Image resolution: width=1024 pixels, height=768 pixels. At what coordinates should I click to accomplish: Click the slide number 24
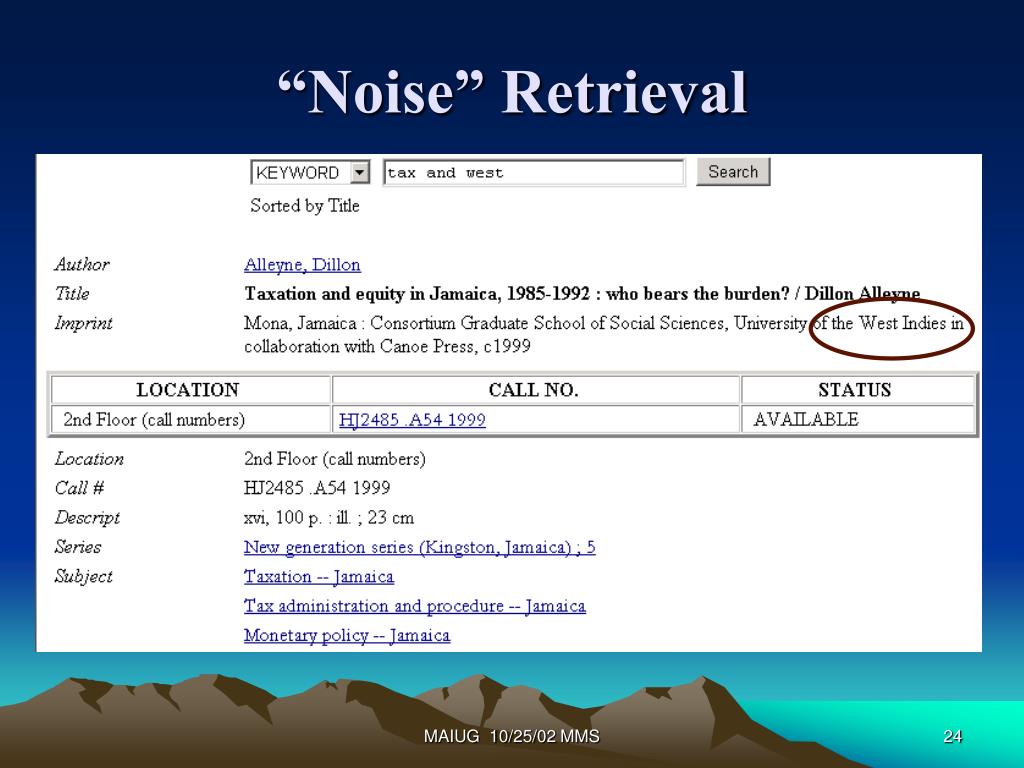click(952, 737)
